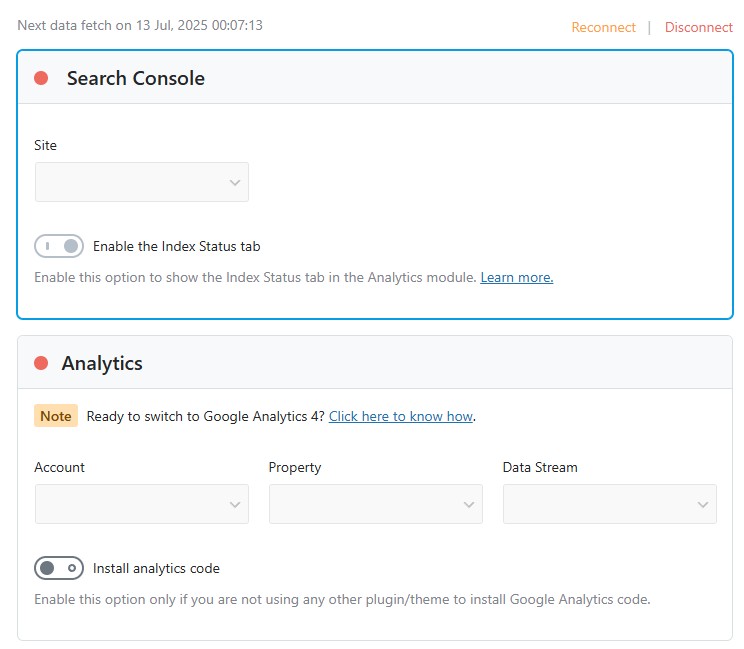Click the Site field label
This screenshot has width=744, height=649.
[x=45, y=145]
